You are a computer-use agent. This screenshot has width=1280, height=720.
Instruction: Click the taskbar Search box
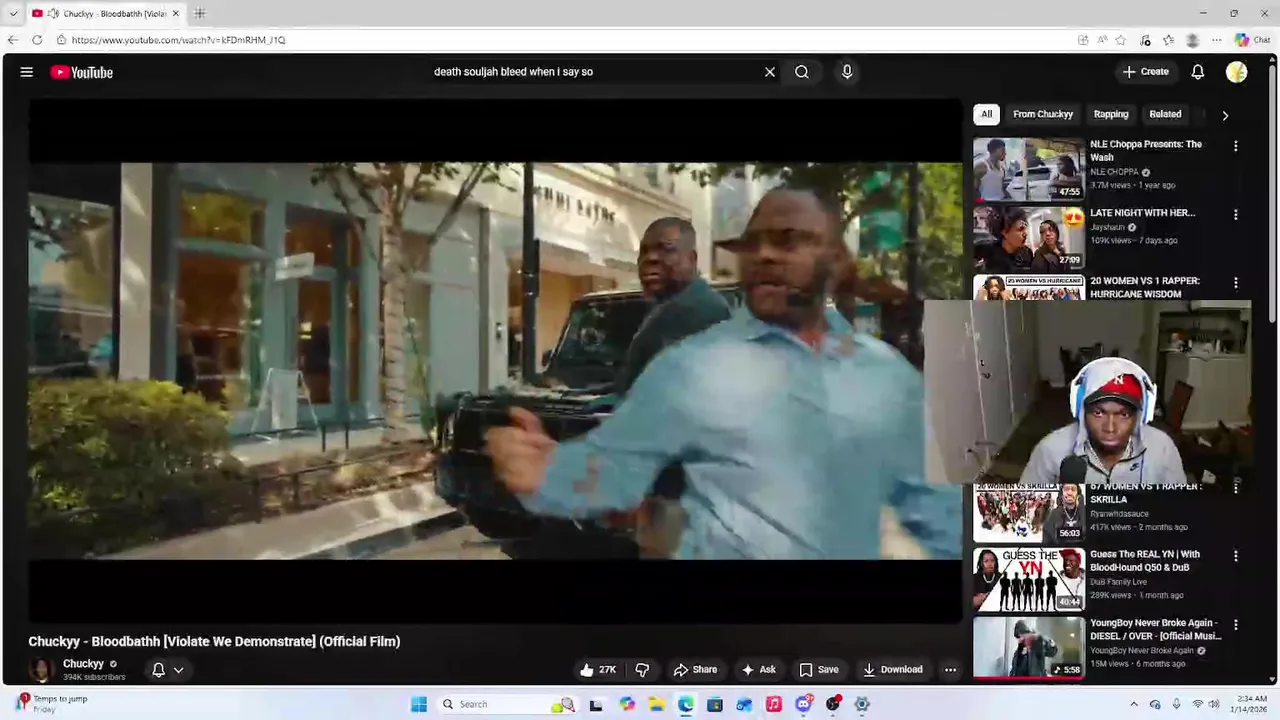point(508,704)
